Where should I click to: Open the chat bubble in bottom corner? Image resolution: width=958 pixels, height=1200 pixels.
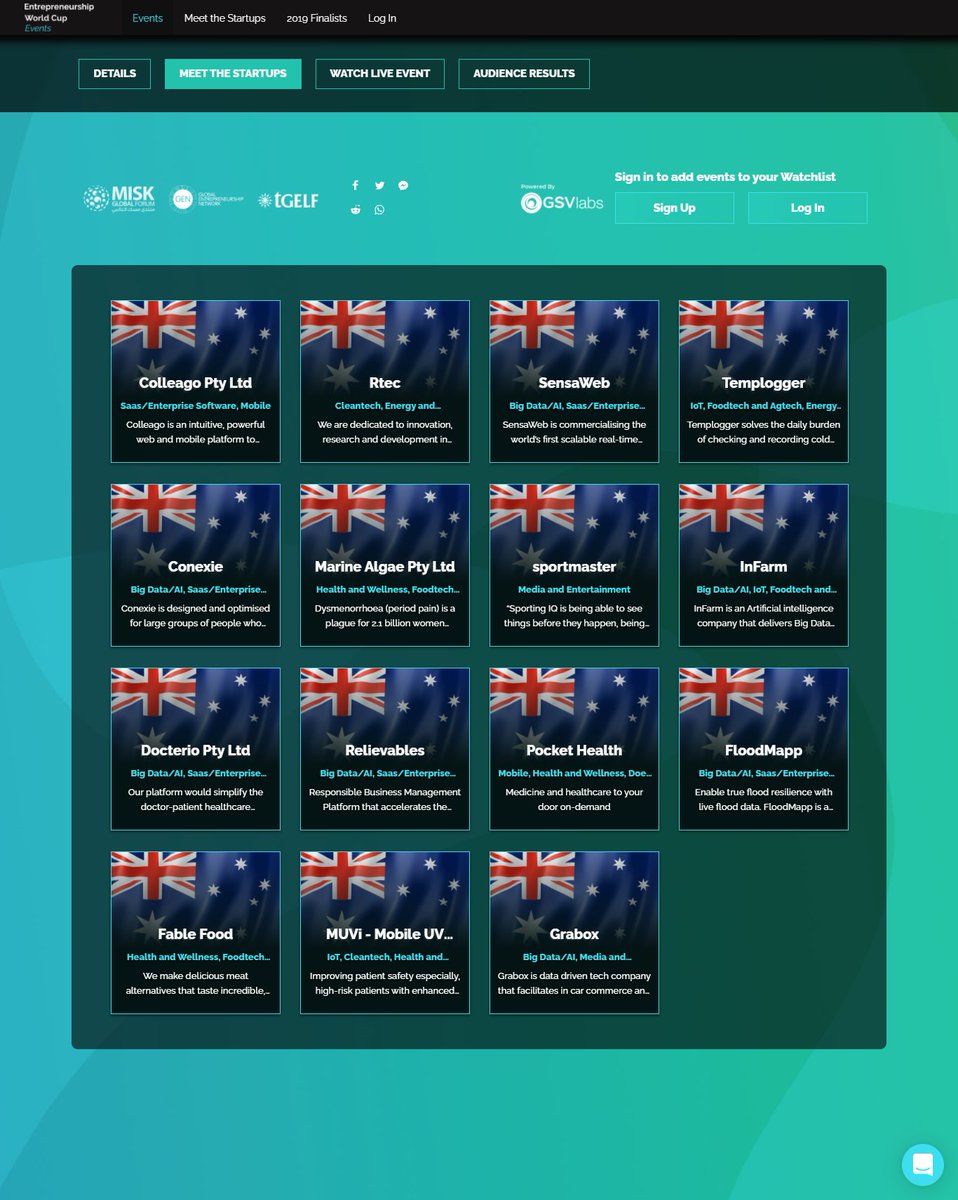pos(922,1164)
